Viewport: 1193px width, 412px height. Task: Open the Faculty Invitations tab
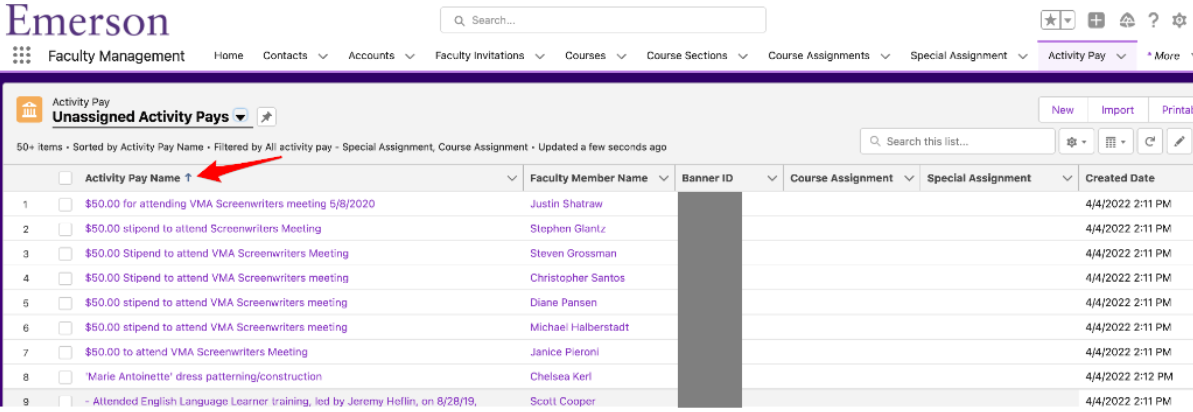pyautogui.click(x=479, y=55)
